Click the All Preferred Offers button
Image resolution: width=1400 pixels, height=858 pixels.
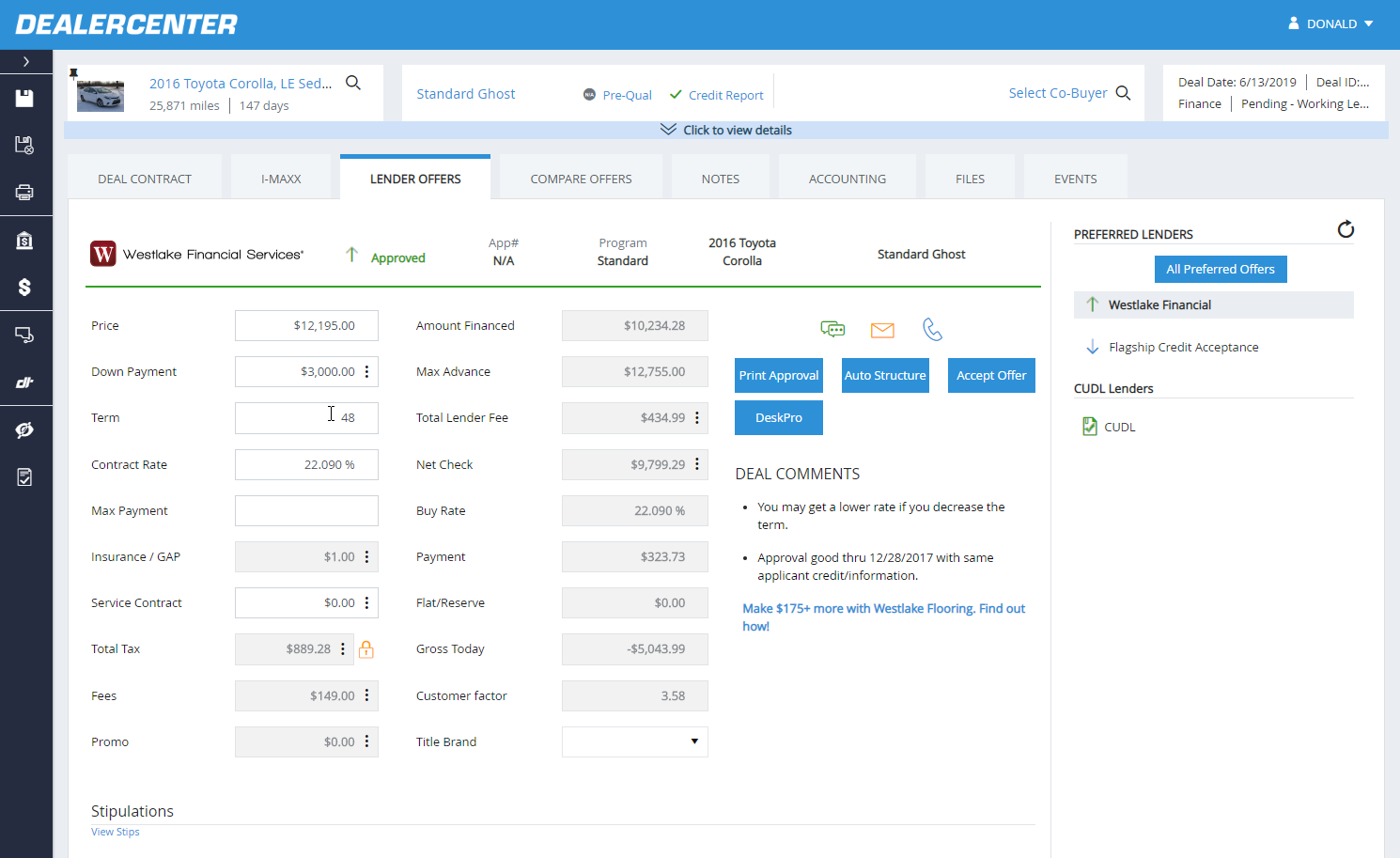tap(1221, 269)
